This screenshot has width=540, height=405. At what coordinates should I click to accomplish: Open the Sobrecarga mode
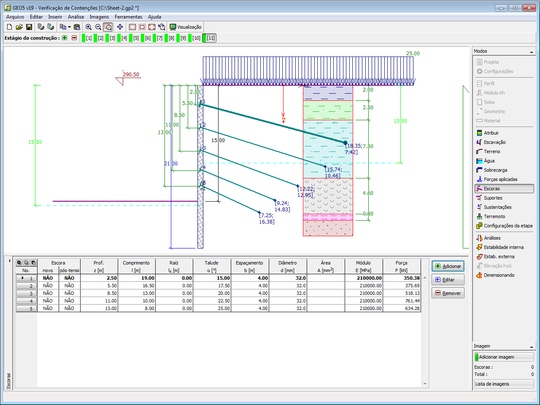495,170
